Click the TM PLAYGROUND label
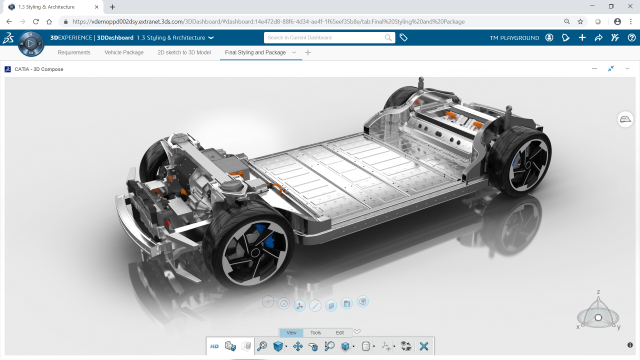 (x=514, y=38)
